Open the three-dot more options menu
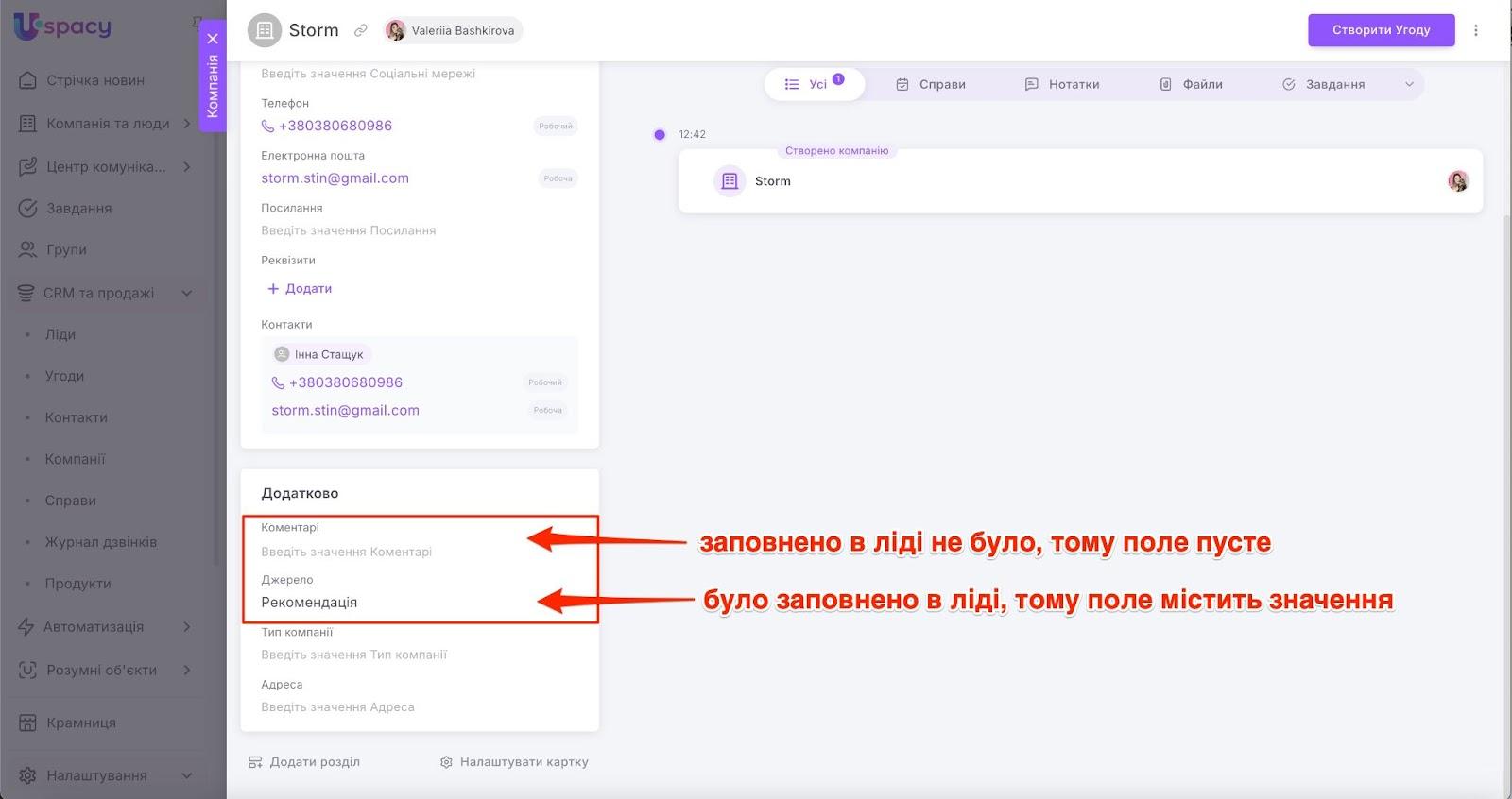 1475,30
